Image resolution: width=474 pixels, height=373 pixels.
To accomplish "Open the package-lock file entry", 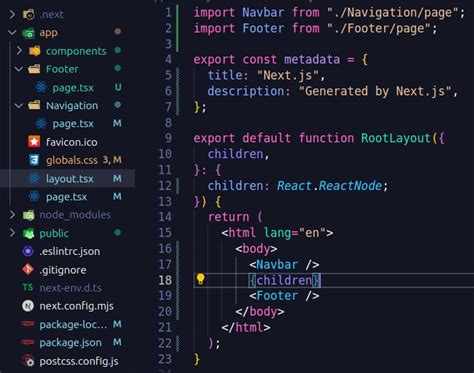I will pyautogui.click(x=73, y=324).
